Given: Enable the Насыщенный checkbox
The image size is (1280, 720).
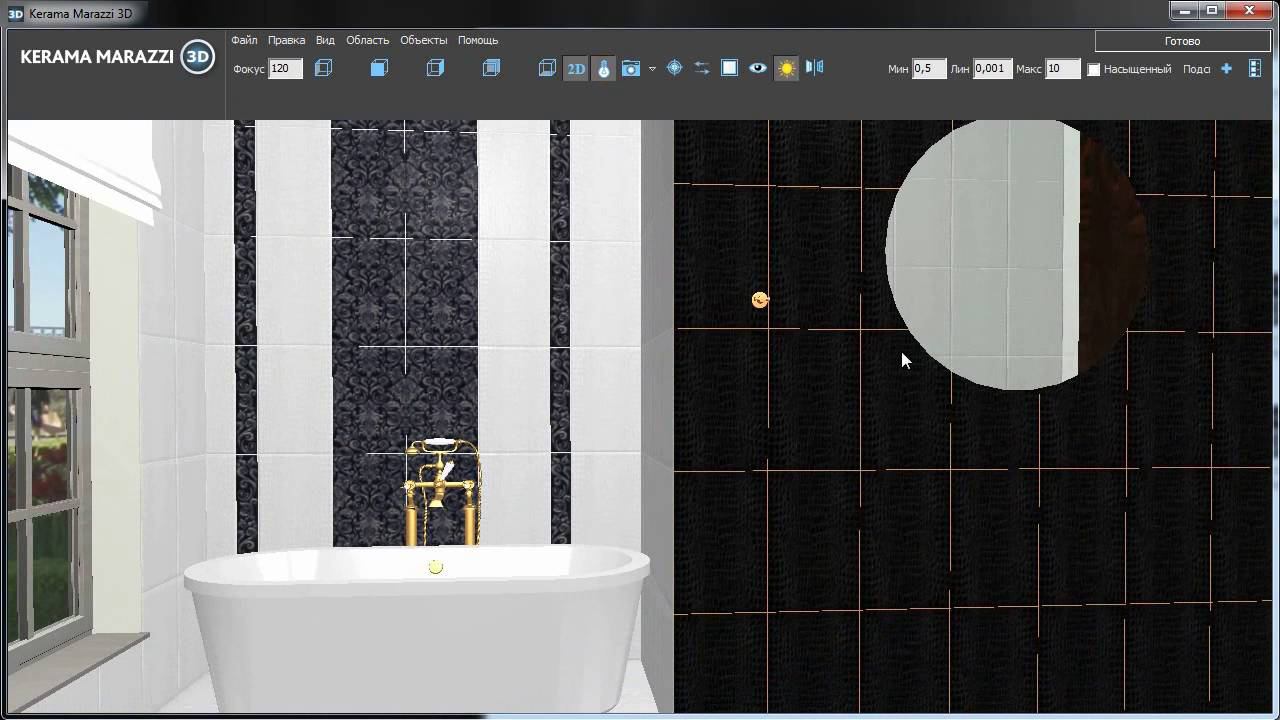Looking at the screenshot, I should point(1094,69).
